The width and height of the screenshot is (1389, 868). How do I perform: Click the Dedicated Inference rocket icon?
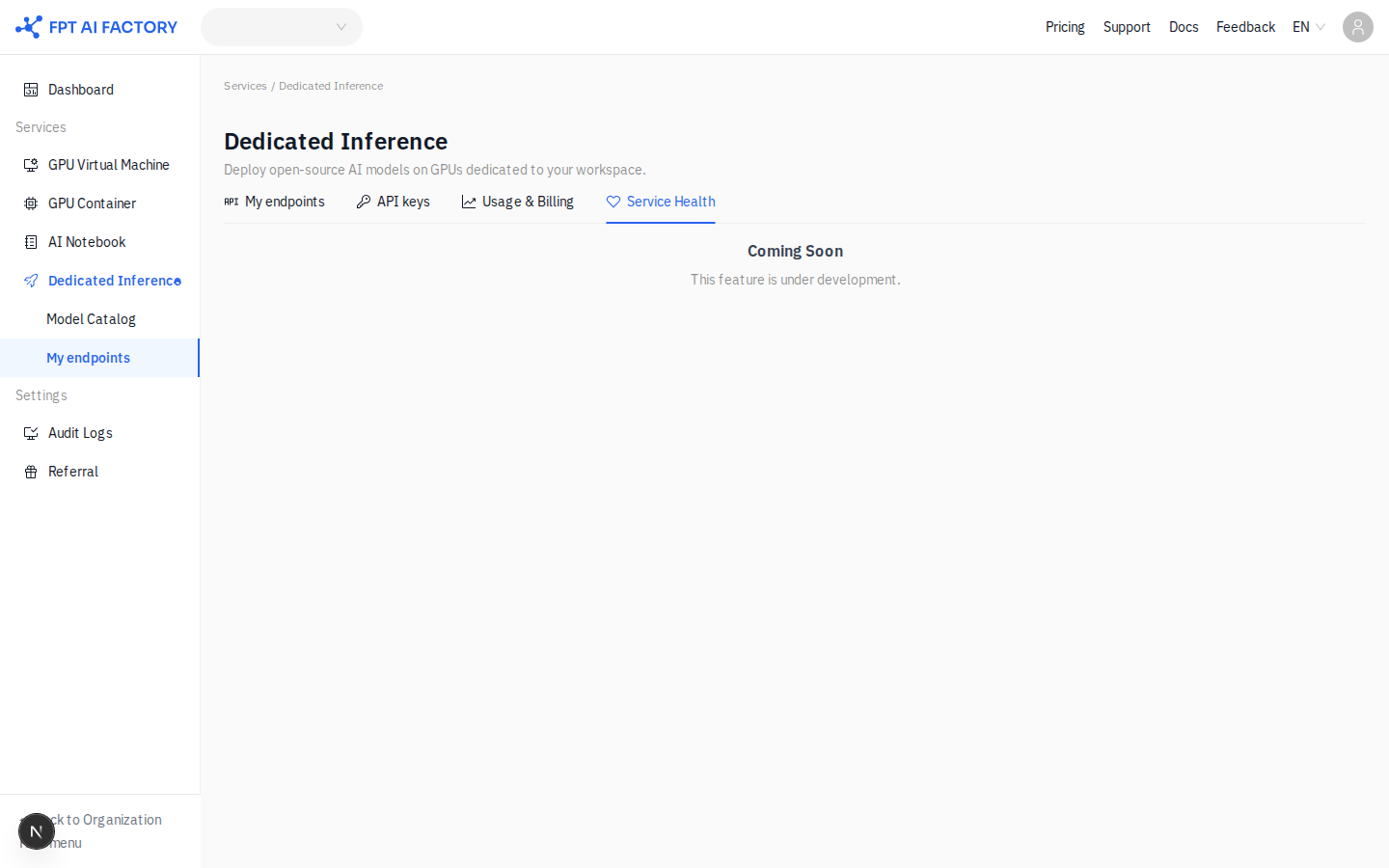click(x=31, y=281)
